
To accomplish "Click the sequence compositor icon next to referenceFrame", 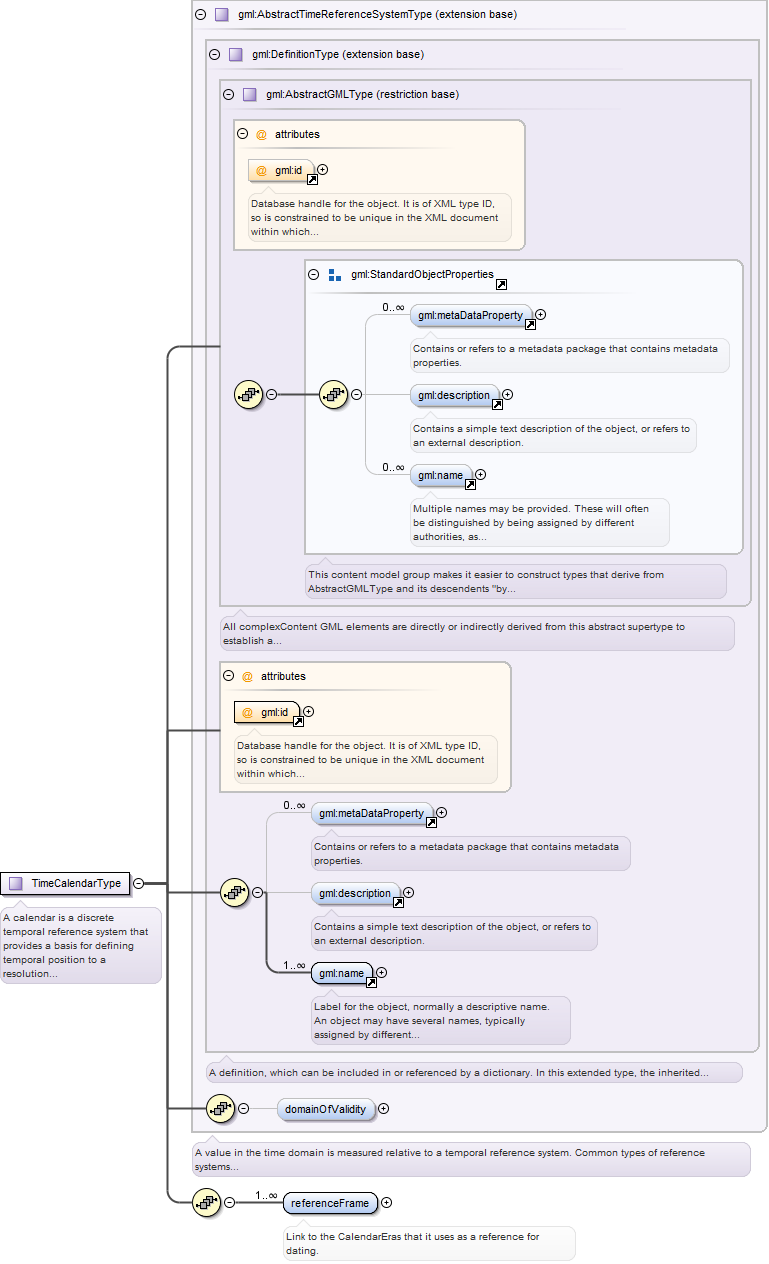I will [206, 1202].
